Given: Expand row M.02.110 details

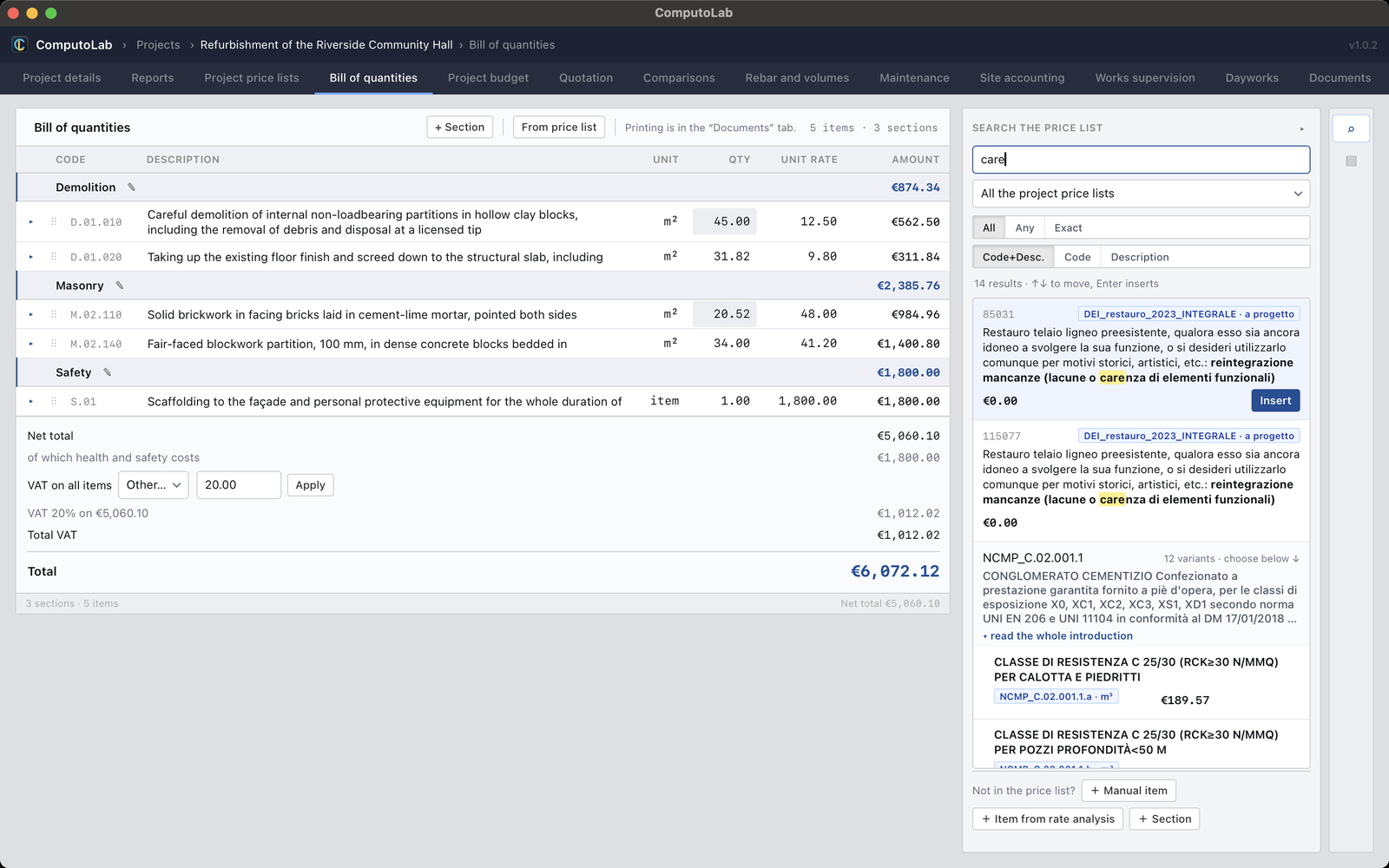Looking at the screenshot, I should click(x=31, y=314).
